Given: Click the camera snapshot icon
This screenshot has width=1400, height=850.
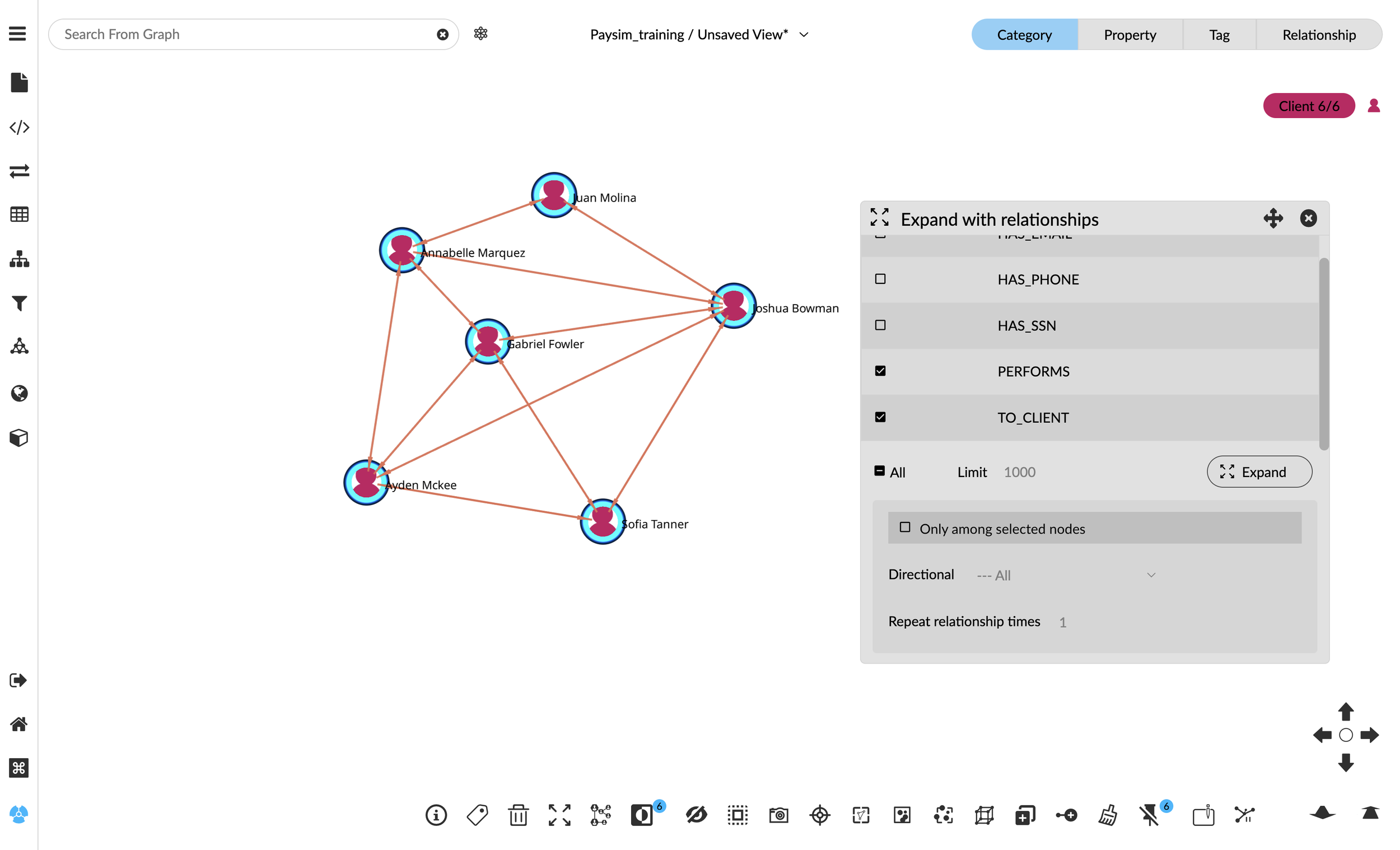Looking at the screenshot, I should pyautogui.click(x=778, y=815).
